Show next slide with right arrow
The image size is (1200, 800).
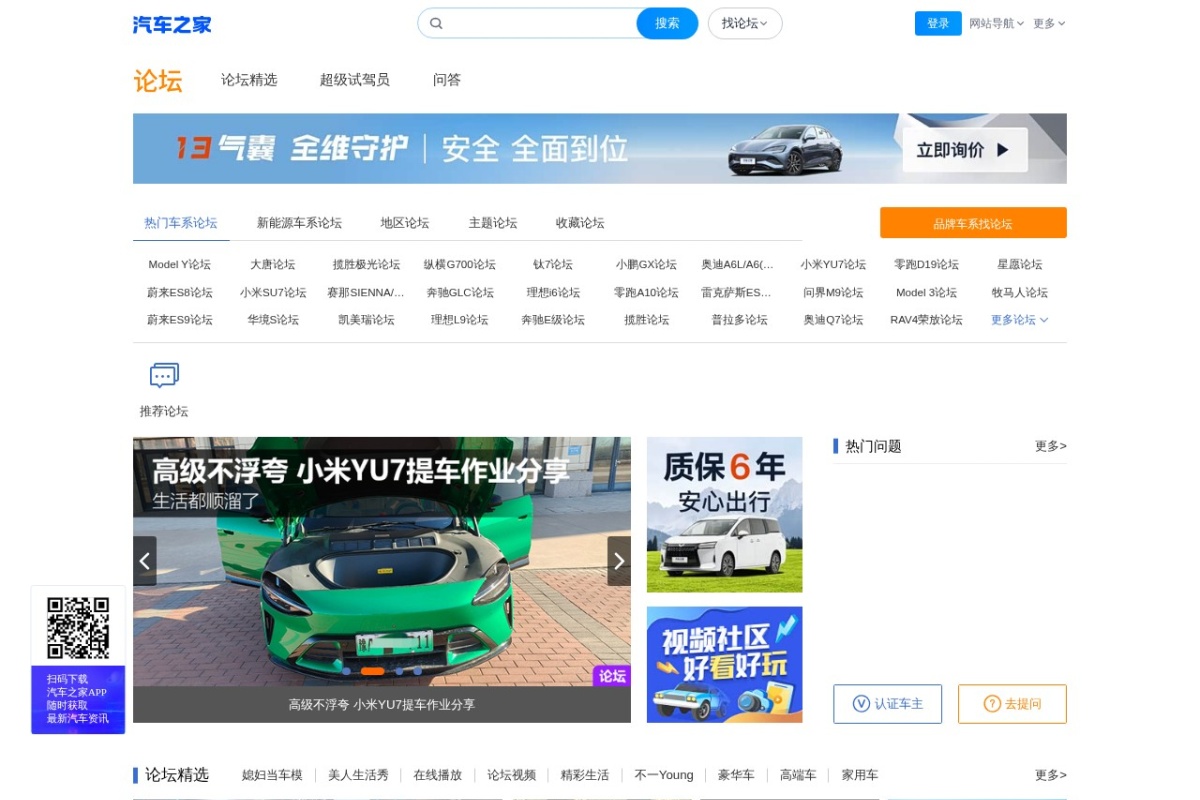click(619, 561)
